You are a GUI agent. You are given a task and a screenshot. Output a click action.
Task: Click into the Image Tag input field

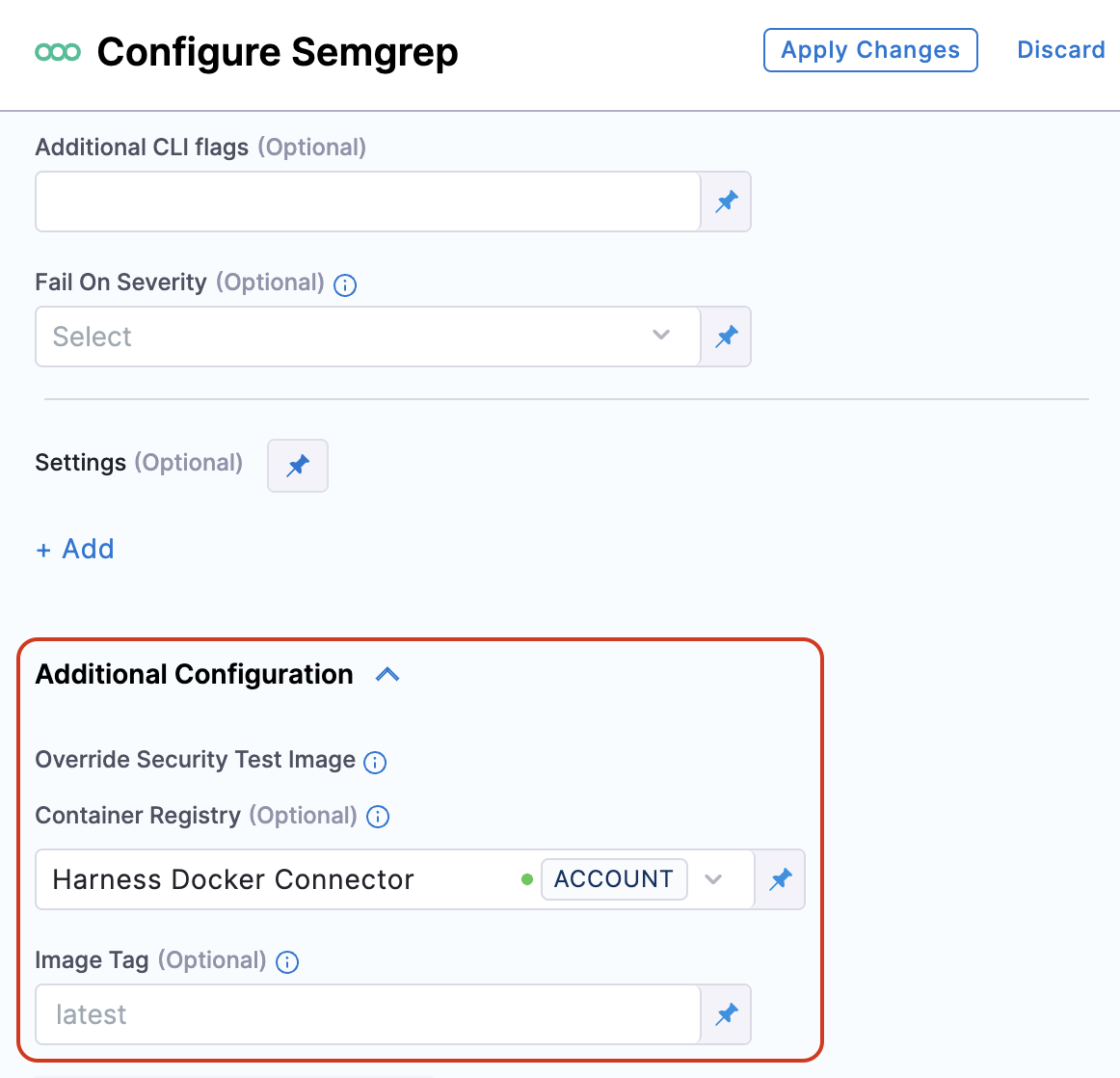pyautogui.click(x=367, y=1014)
